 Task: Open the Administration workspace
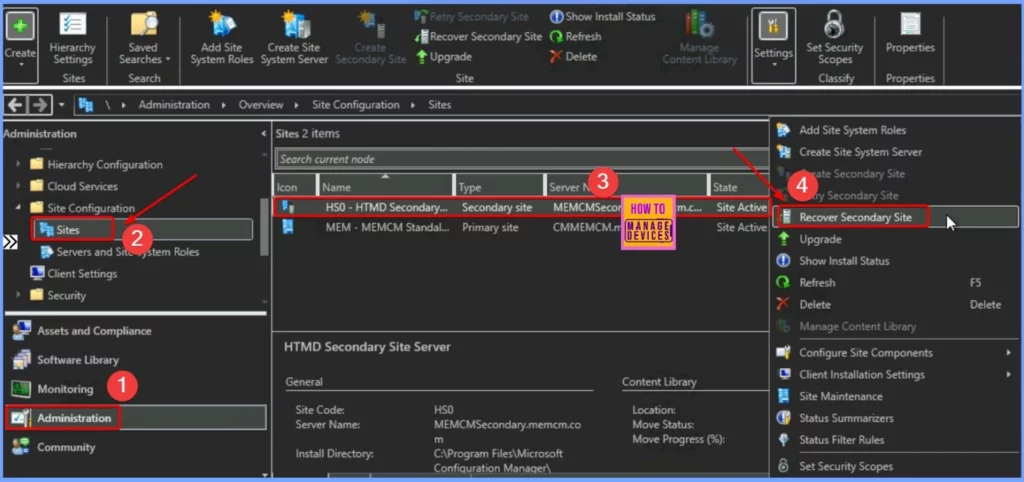tap(136, 418)
